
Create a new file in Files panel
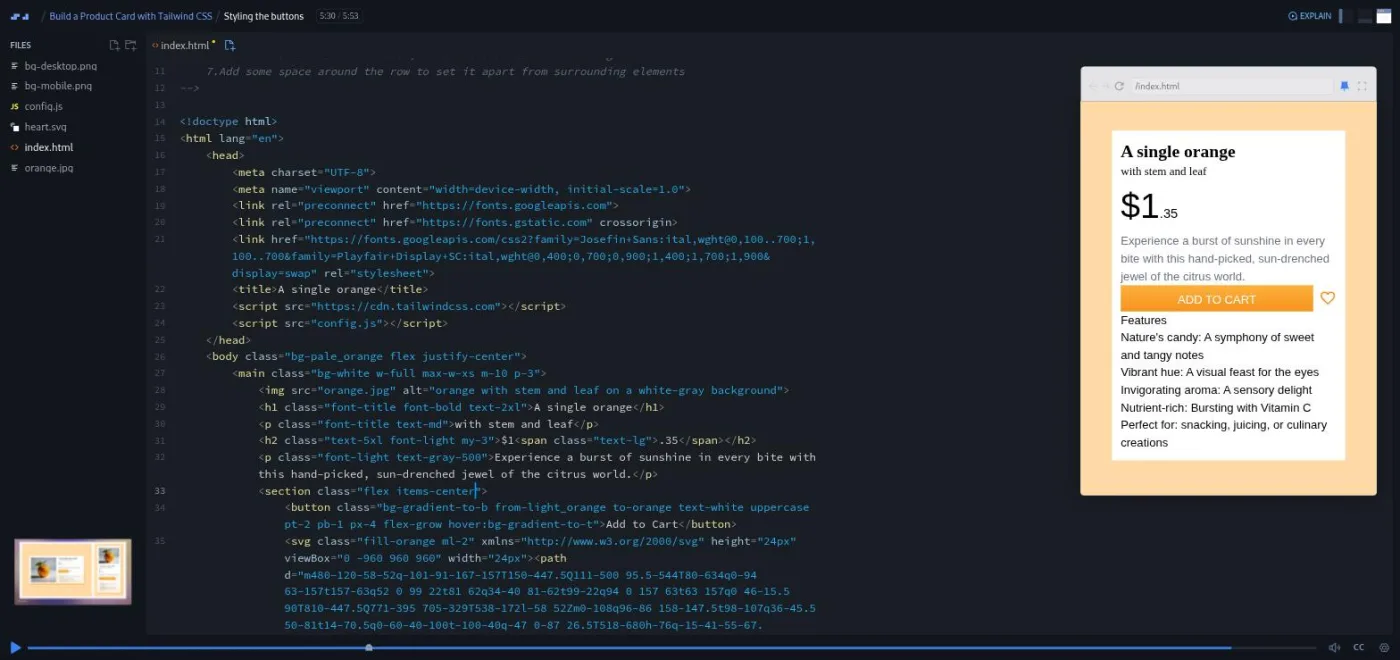[114, 45]
